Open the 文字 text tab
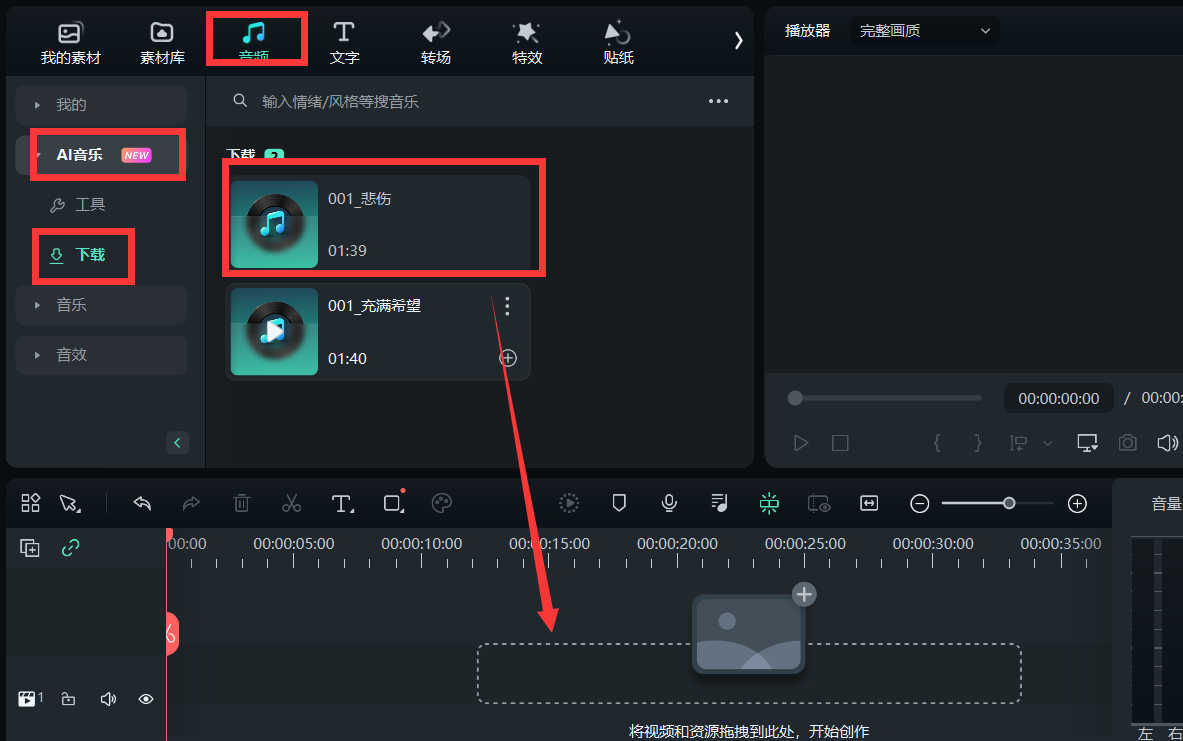 coord(344,42)
